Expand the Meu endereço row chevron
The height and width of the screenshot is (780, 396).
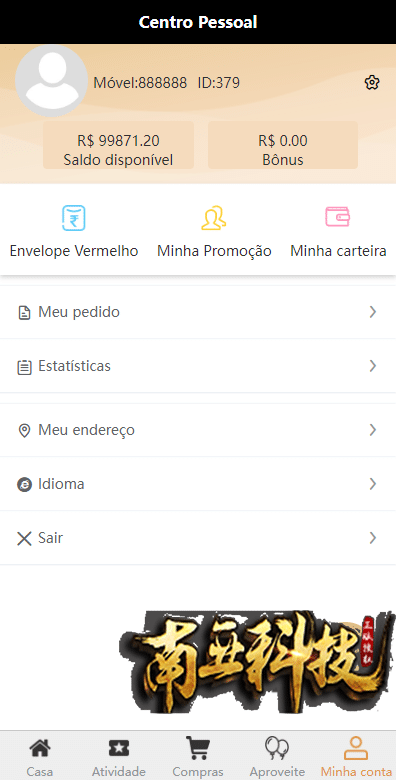pyautogui.click(x=373, y=430)
